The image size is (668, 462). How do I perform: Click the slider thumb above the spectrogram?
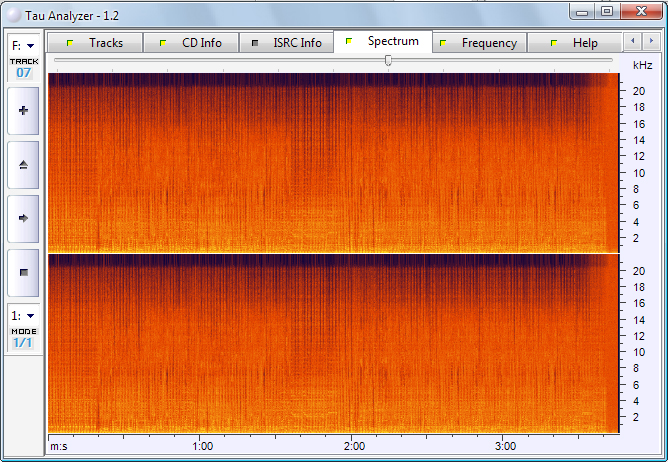point(388,61)
